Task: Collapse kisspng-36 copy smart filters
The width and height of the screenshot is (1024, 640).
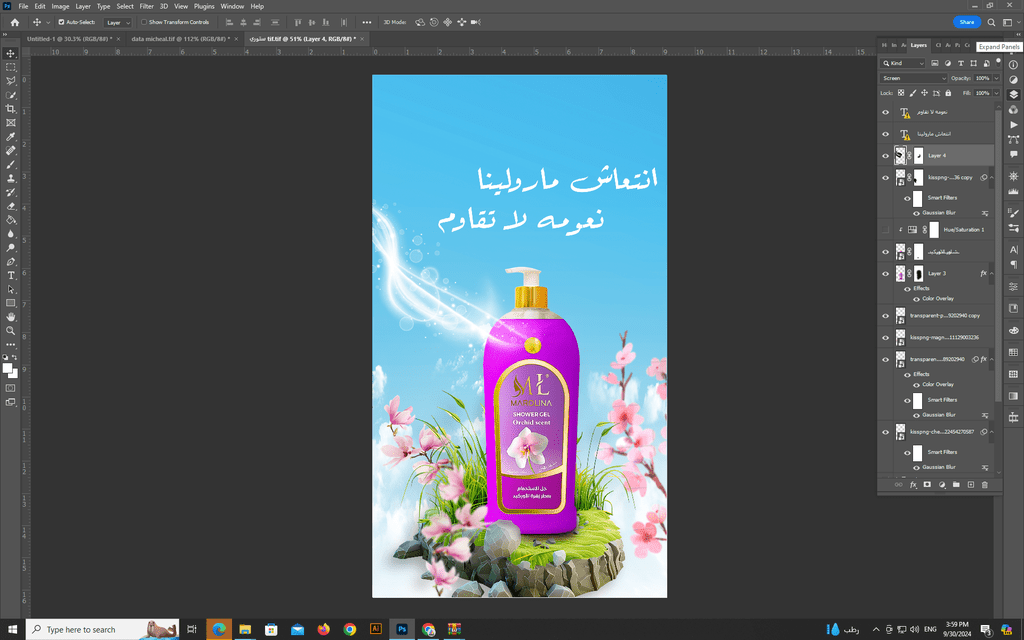Action: click(x=991, y=178)
